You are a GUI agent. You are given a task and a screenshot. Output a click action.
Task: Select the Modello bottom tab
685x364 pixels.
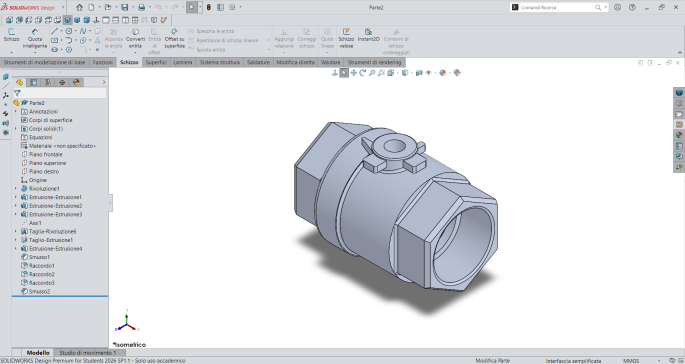pos(38,352)
